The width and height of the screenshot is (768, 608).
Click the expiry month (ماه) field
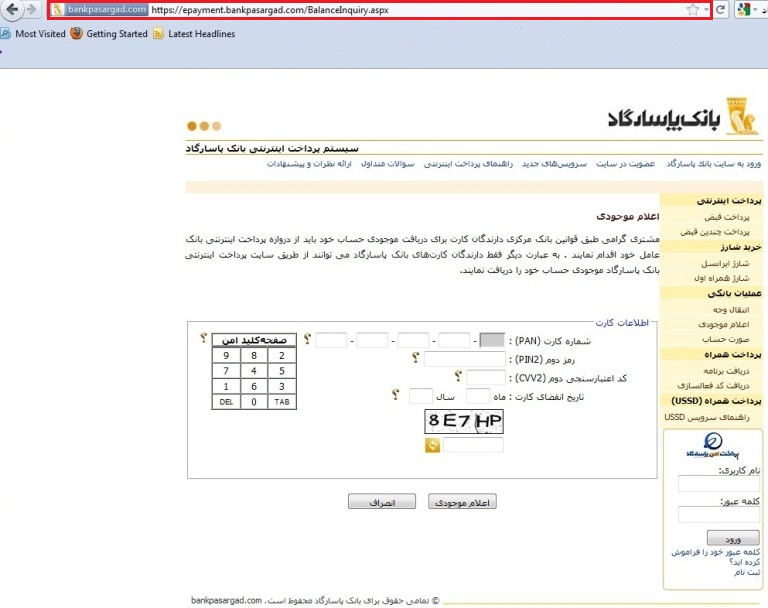pyautogui.click(x=478, y=396)
